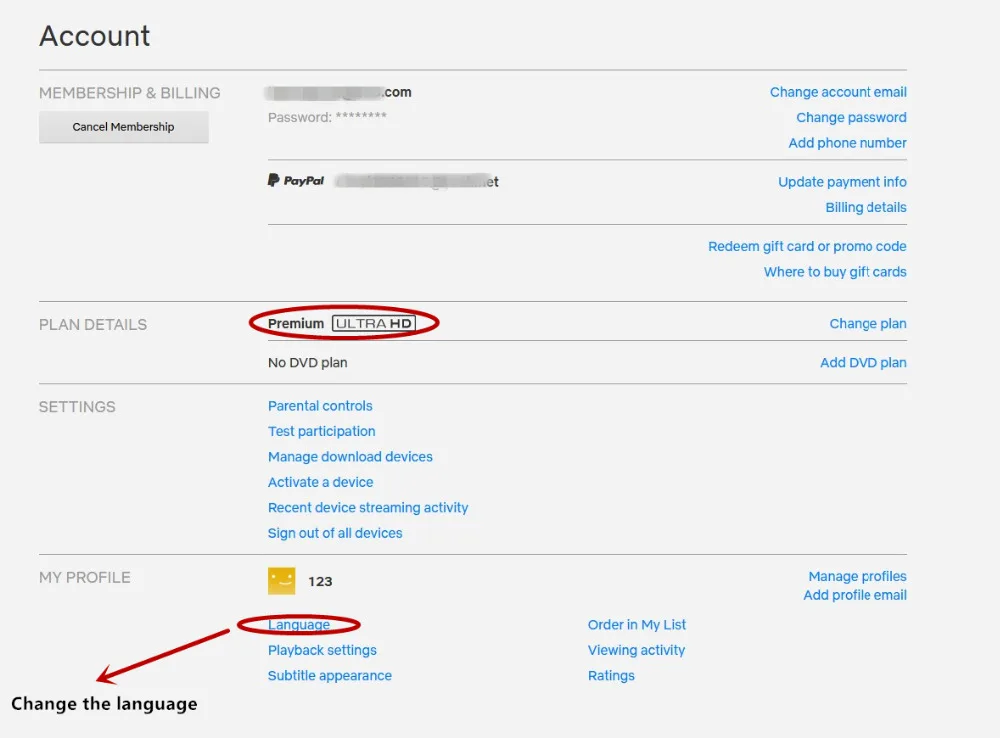Click Add DVD plan link
1000x738 pixels.
[864, 363]
